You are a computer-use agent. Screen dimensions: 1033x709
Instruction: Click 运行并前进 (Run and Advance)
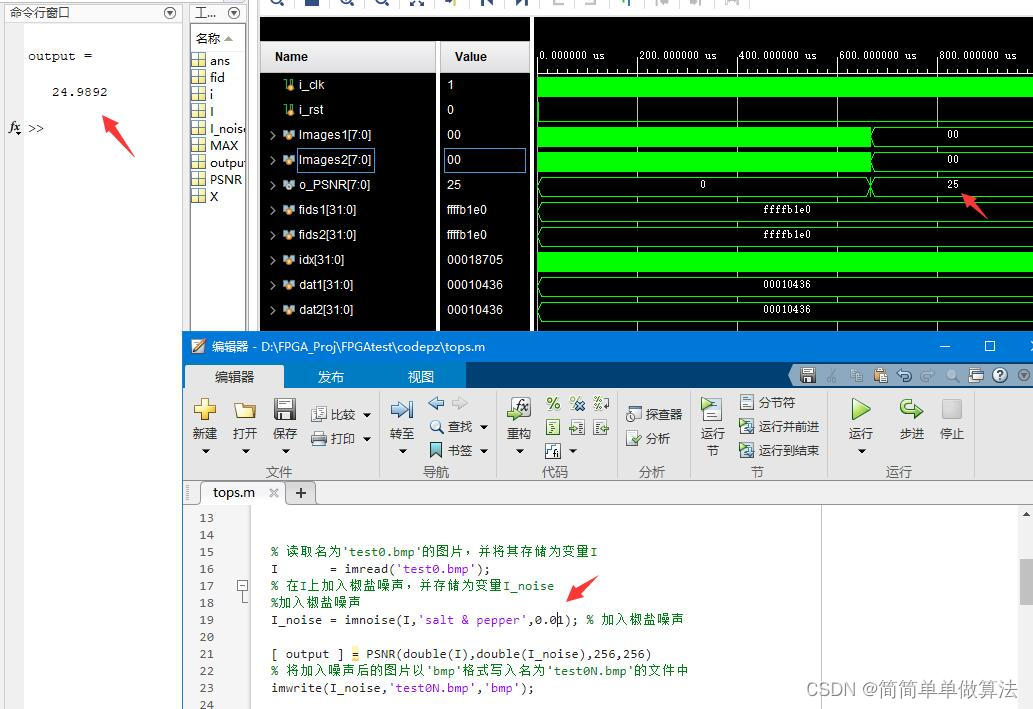[x=779, y=426]
